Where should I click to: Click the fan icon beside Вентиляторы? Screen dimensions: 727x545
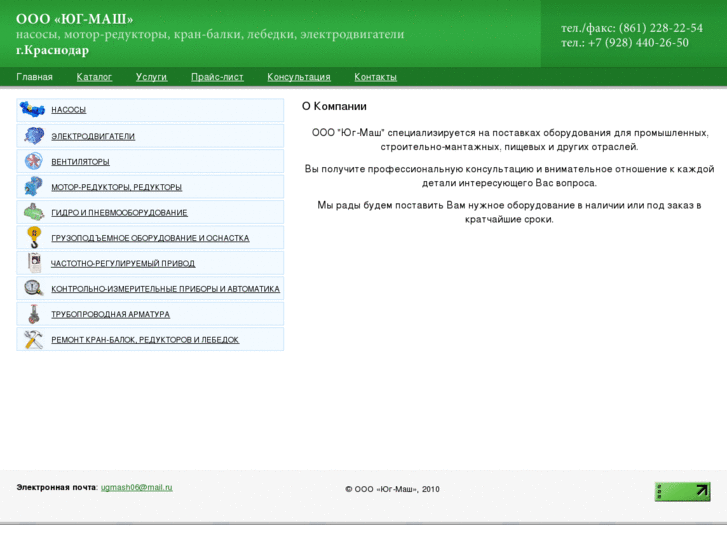[33, 161]
